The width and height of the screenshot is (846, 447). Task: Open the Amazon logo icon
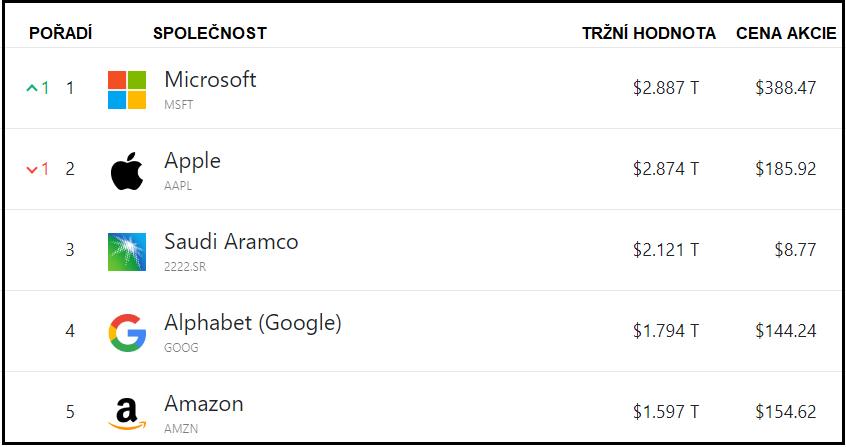[127, 414]
